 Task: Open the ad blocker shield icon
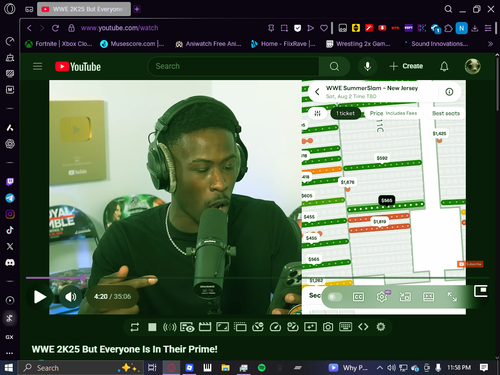tap(297, 28)
